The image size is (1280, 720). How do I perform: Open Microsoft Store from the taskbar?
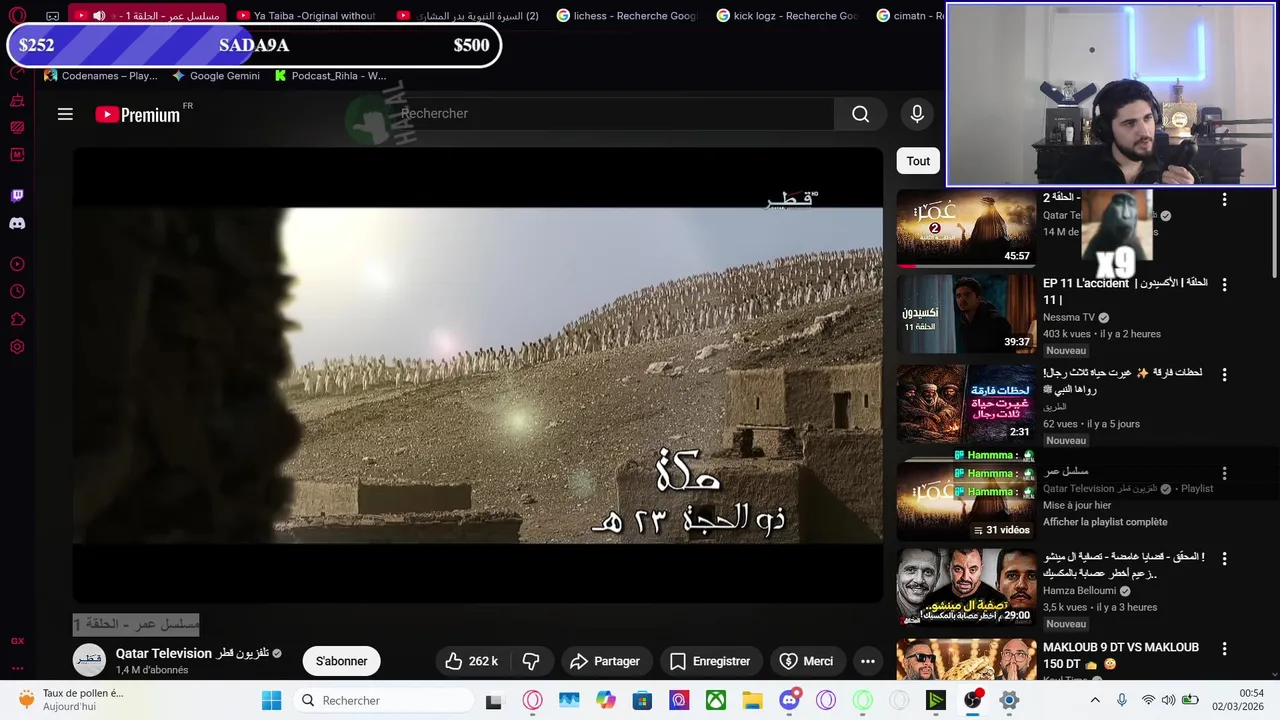642,701
